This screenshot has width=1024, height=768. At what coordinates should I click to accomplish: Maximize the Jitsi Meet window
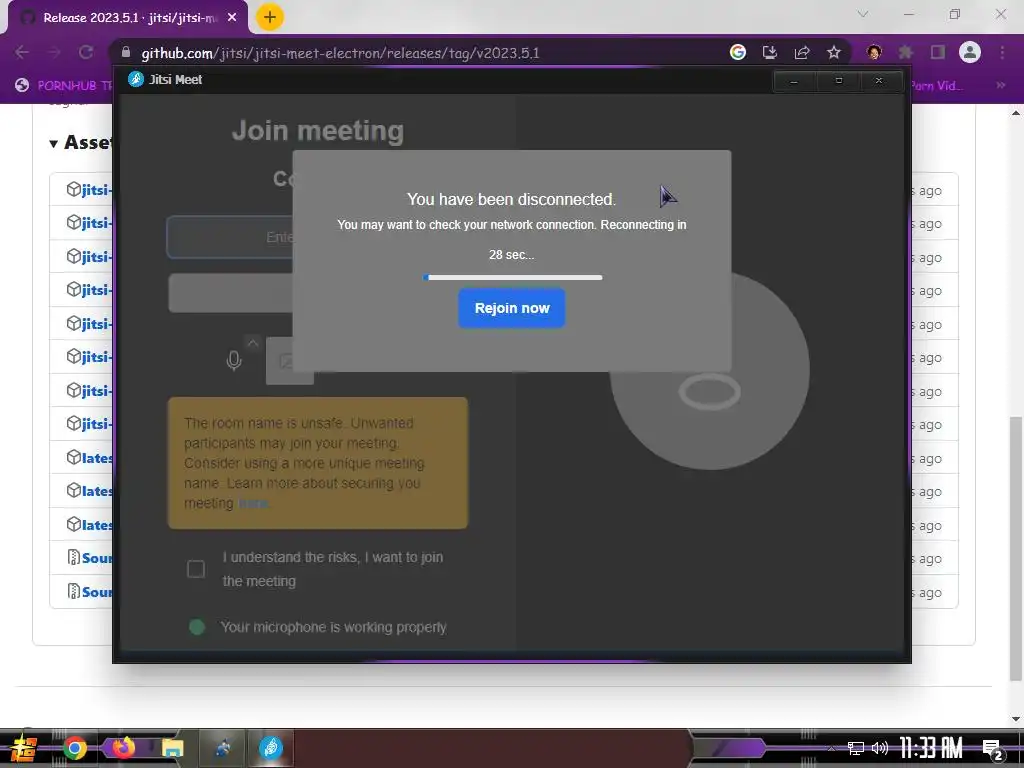pos(839,81)
